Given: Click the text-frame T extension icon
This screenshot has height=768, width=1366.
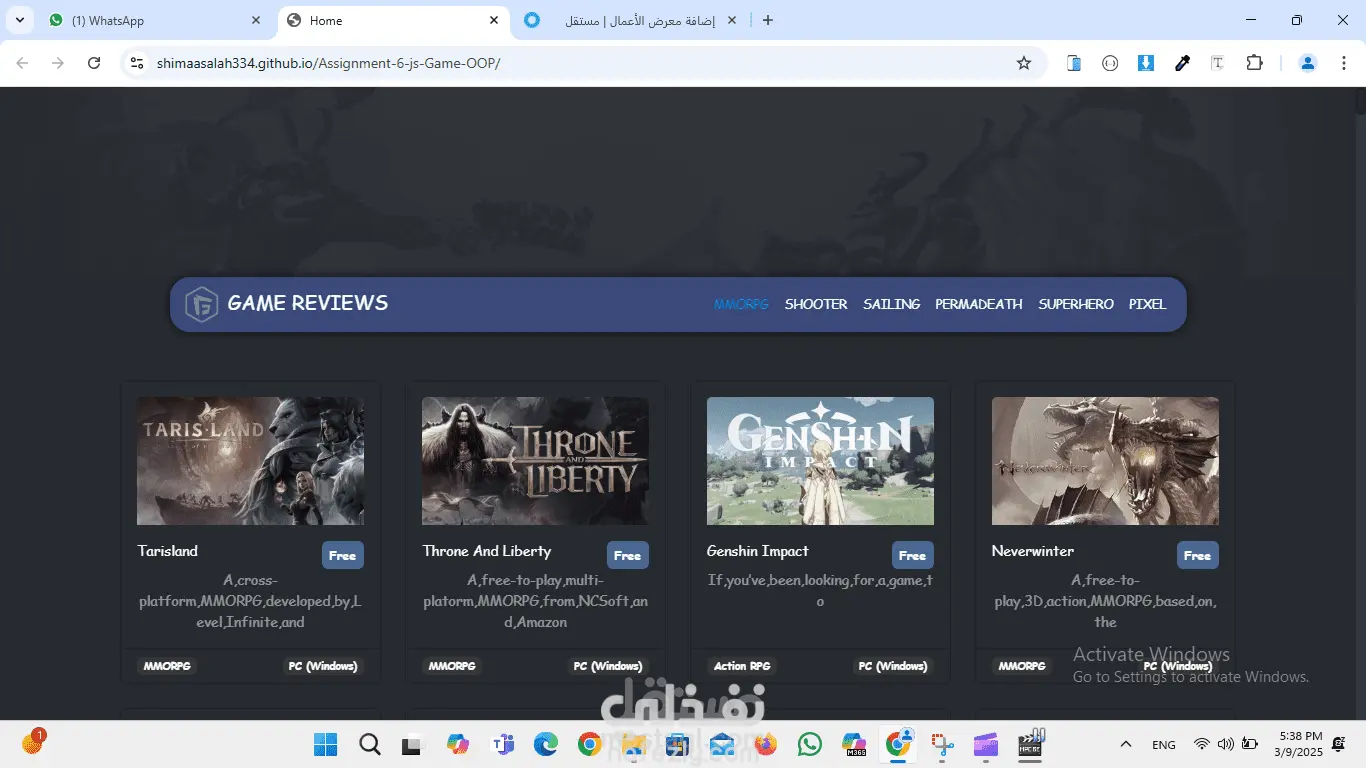Looking at the screenshot, I should pyautogui.click(x=1218, y=63).
